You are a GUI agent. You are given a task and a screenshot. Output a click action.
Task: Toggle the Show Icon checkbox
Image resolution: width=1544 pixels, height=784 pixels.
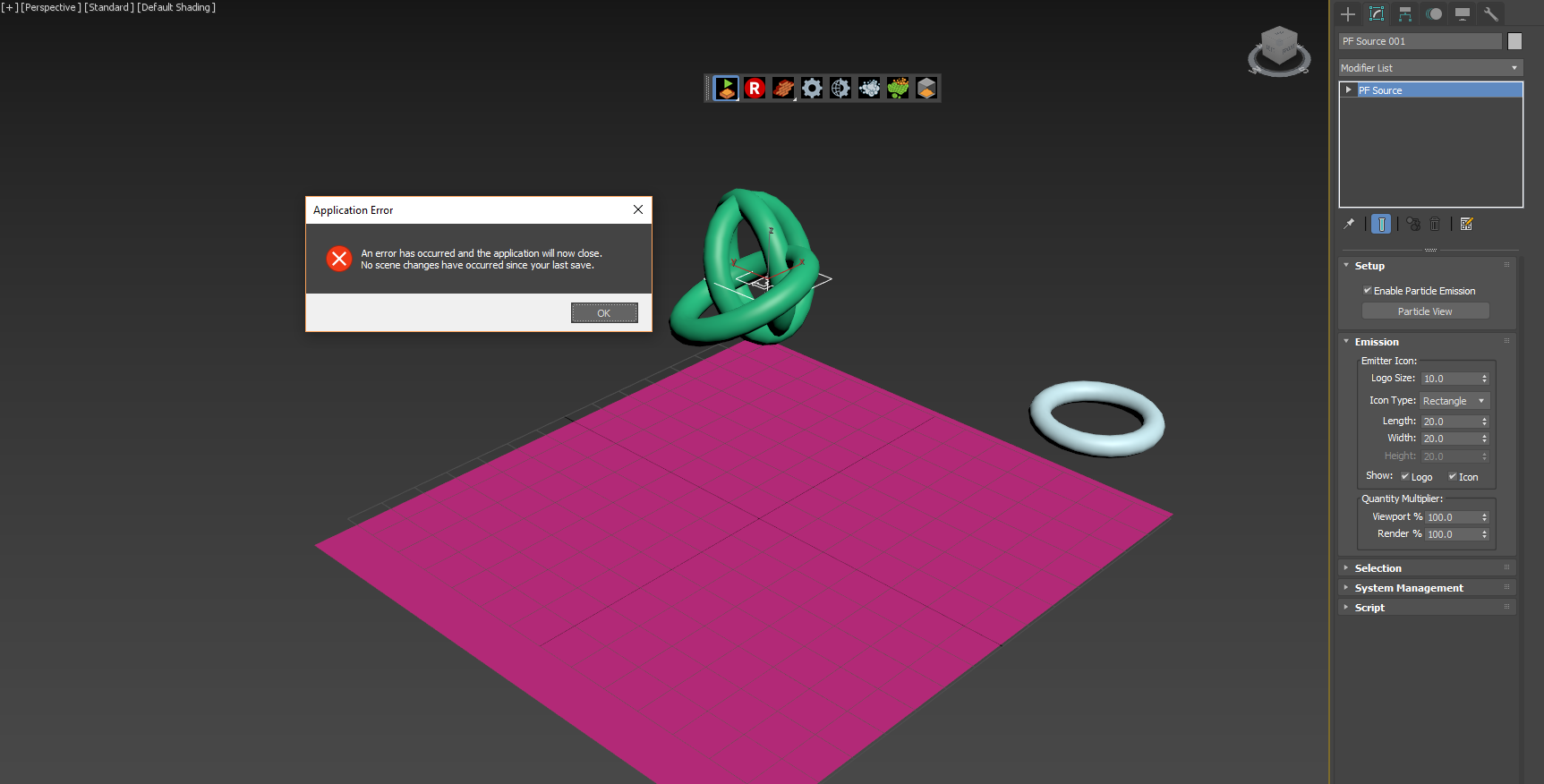1453,477
